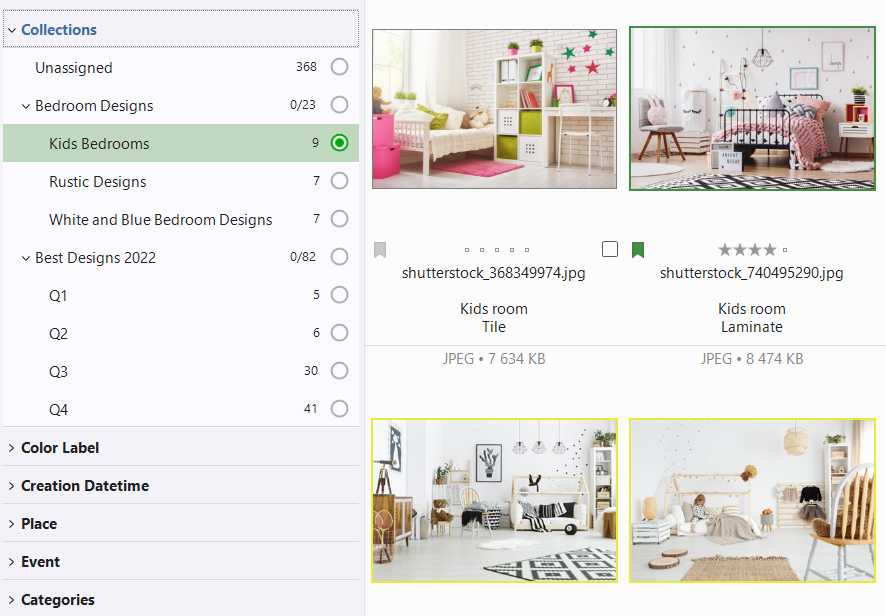This screenshot has width=886, height=616.
Task: Click the filename shutterstock_740495290.jpg
Action: [752, 272]
